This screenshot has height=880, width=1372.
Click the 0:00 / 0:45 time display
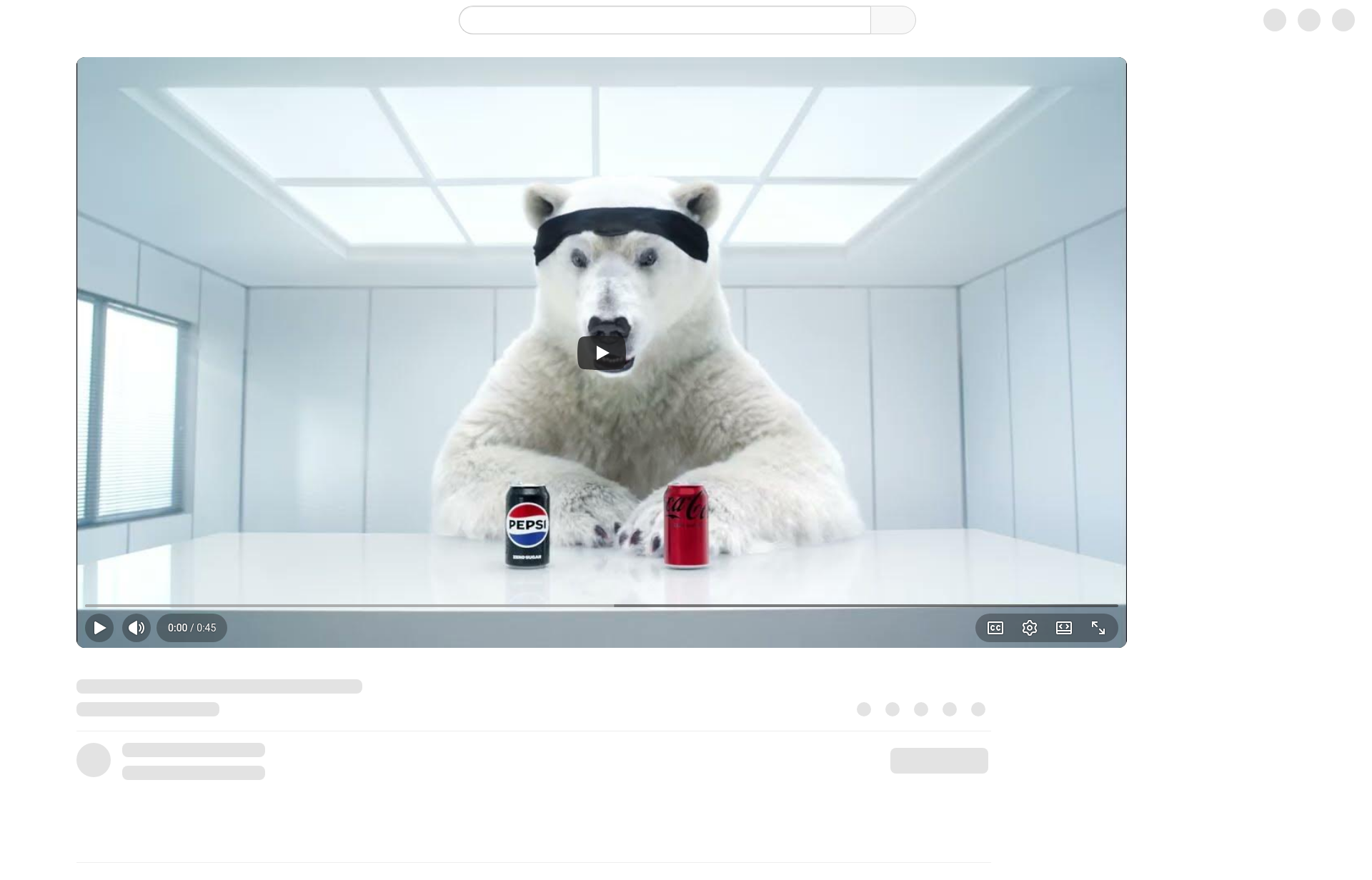pos(192,628)
